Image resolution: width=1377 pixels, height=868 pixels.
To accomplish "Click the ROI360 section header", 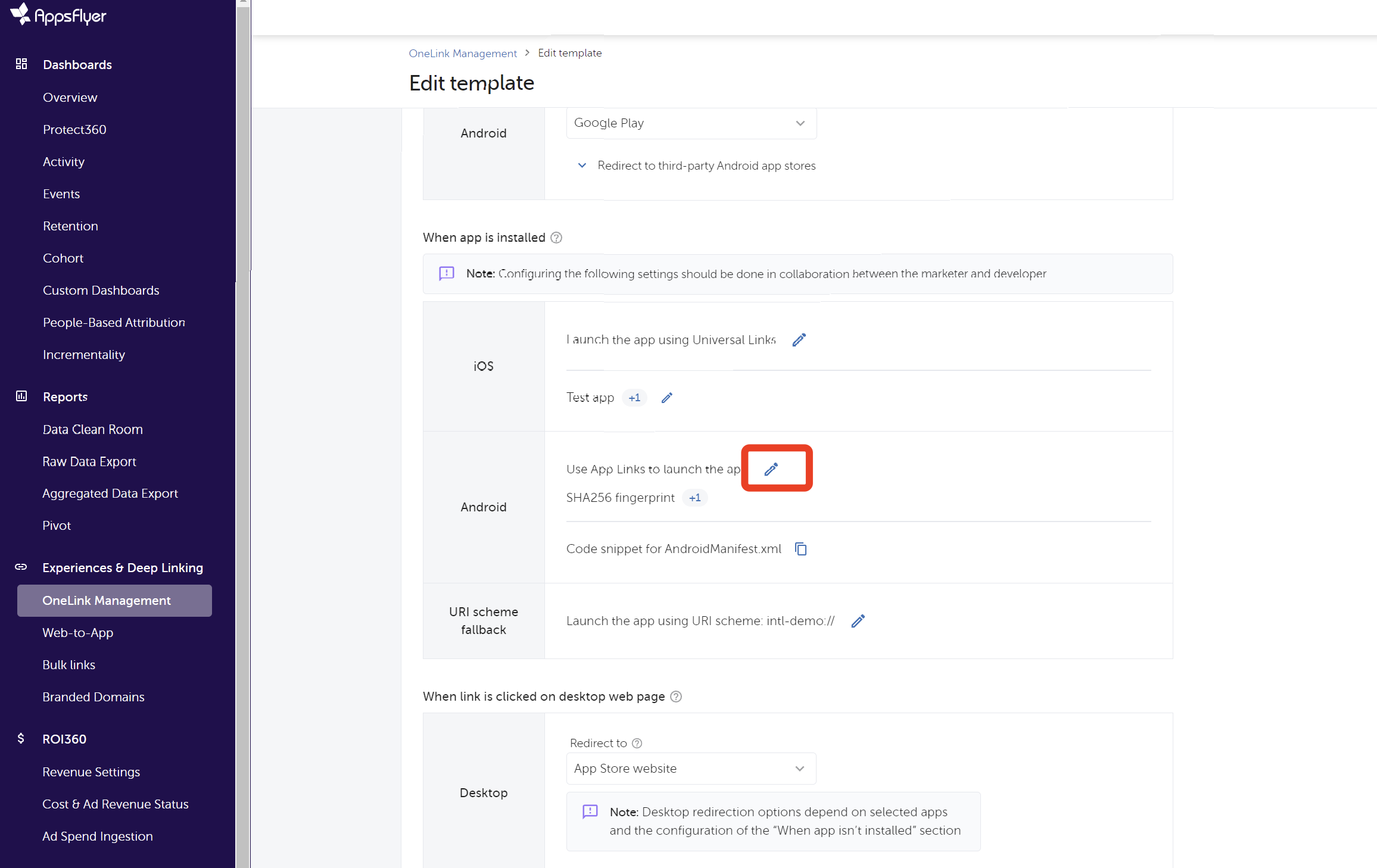I will (x=64, y=739).
